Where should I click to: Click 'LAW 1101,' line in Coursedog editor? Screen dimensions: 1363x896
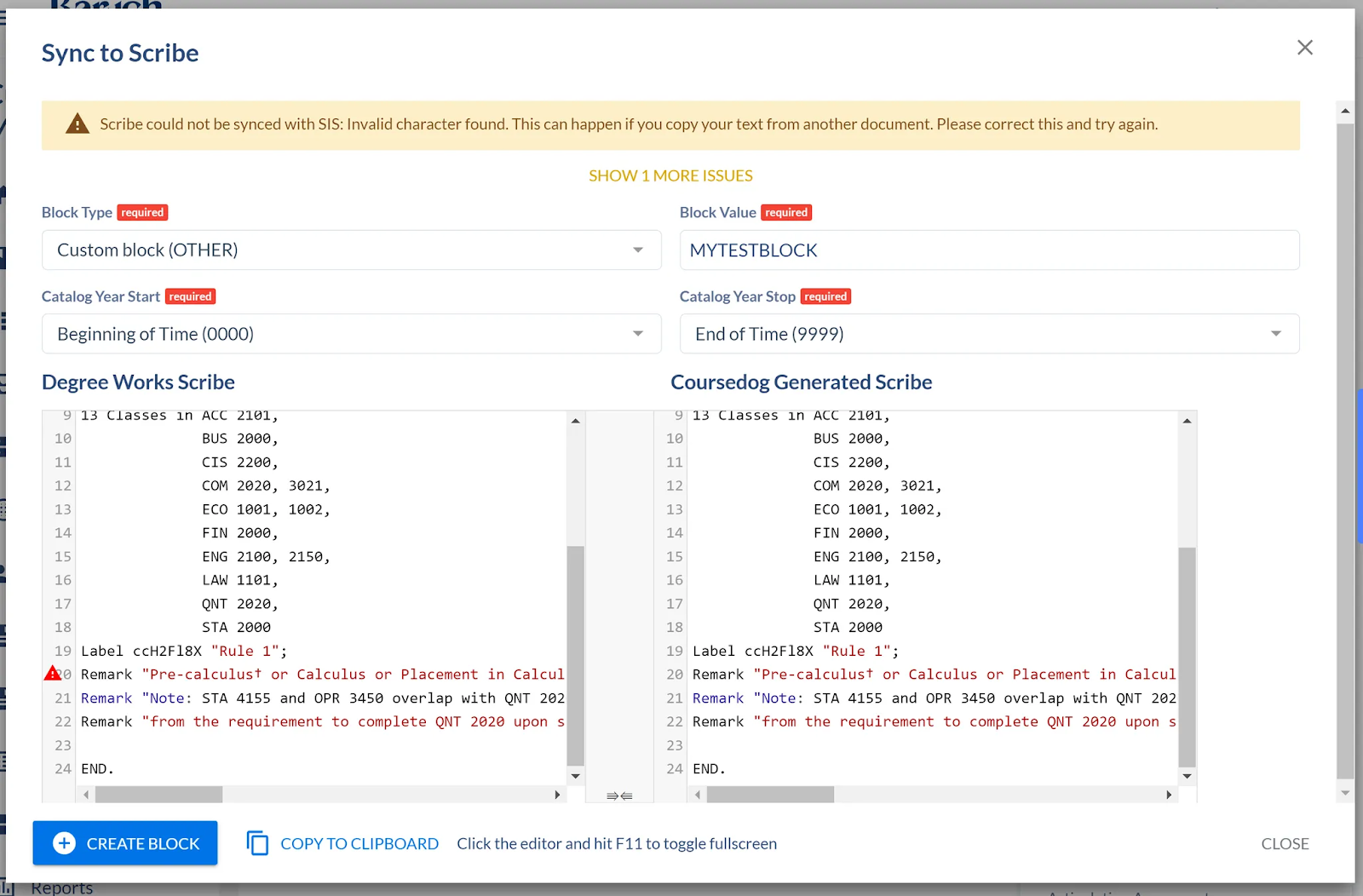click(852, 580)
